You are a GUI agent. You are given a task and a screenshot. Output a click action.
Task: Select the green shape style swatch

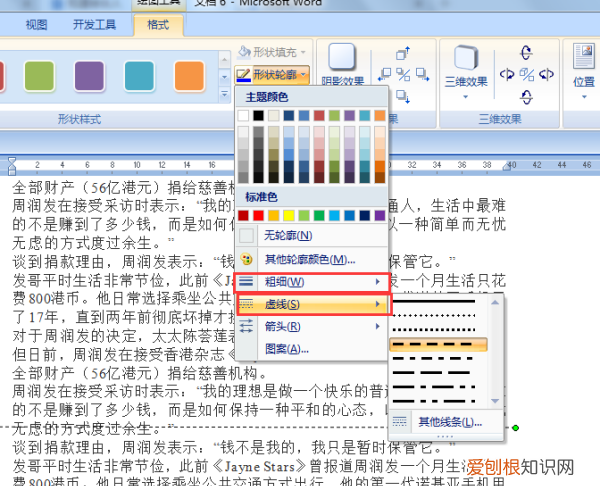click(39, 76)
